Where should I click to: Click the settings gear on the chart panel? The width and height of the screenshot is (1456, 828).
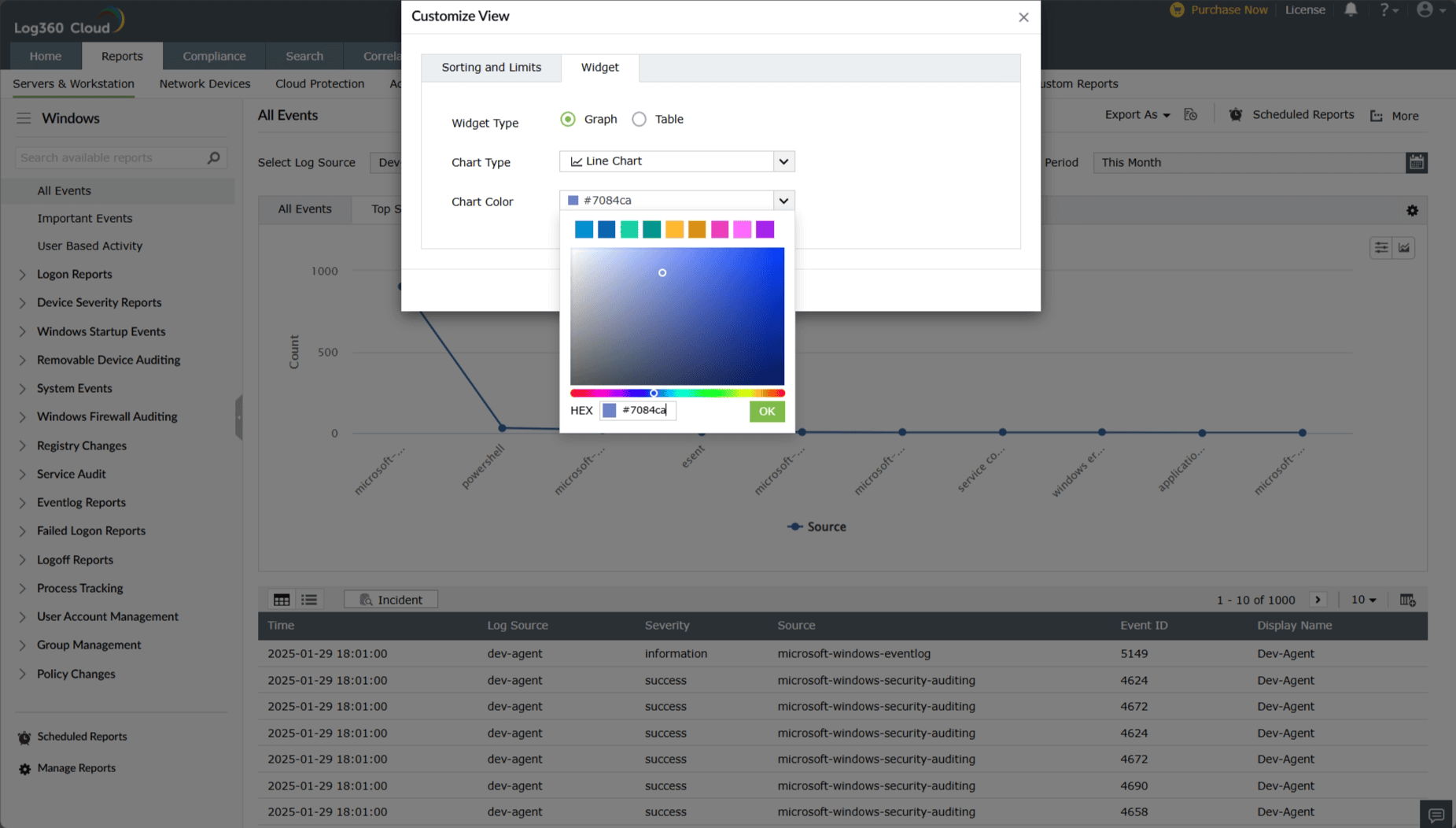tap(1412, 210)
